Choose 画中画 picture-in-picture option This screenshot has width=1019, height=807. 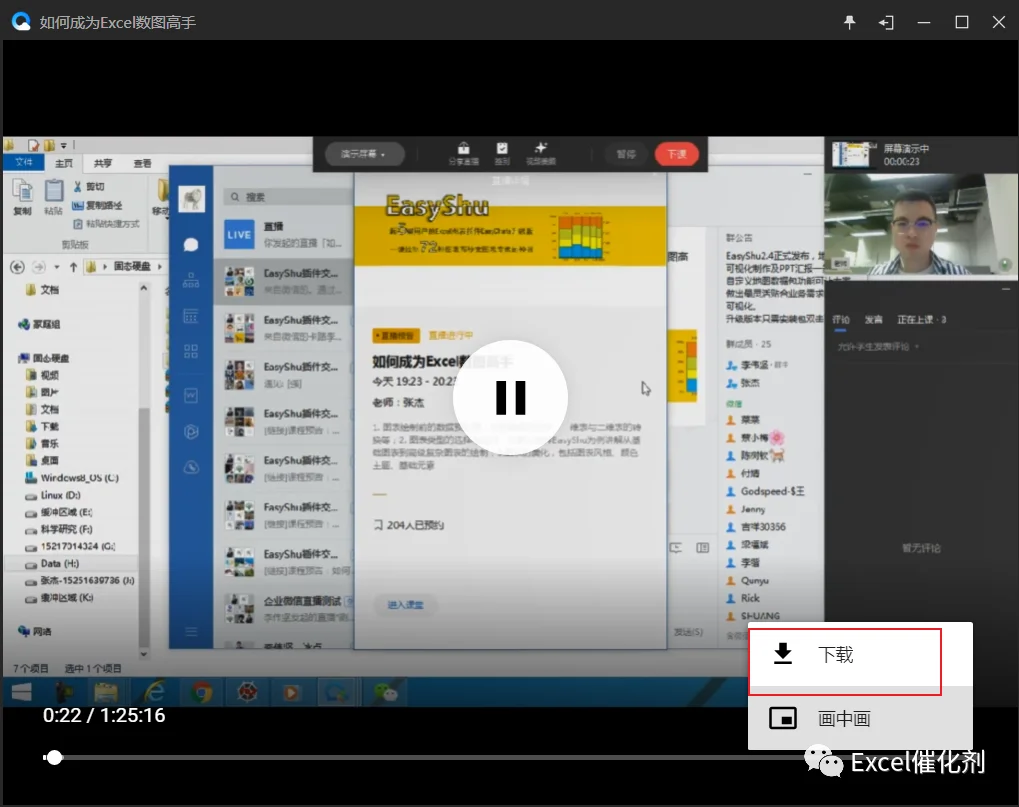point(844,719)
